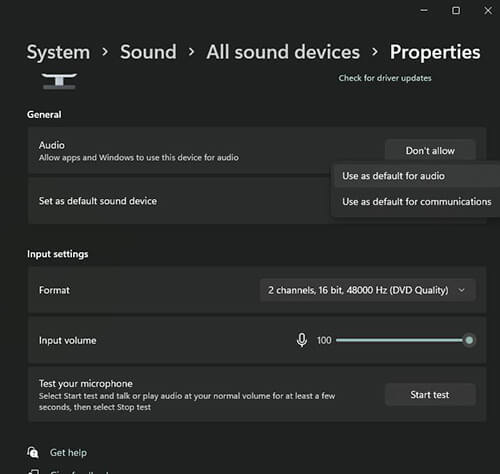Click the input volume value 100
The height and width of the screenshot is (474, 500).
pyautogui.click(x=324, y=340)
